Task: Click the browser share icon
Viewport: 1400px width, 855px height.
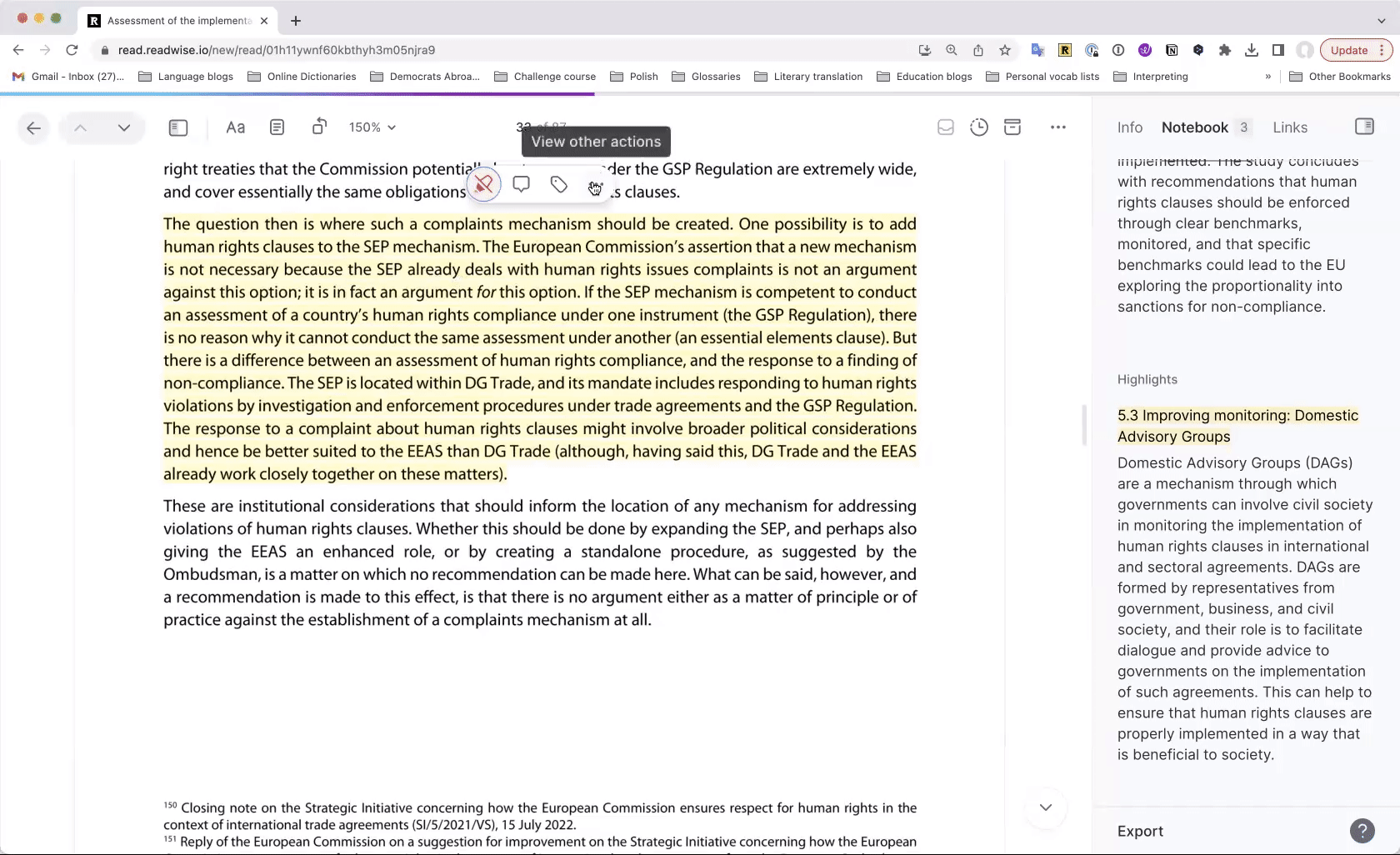Action: coord(978,50)
